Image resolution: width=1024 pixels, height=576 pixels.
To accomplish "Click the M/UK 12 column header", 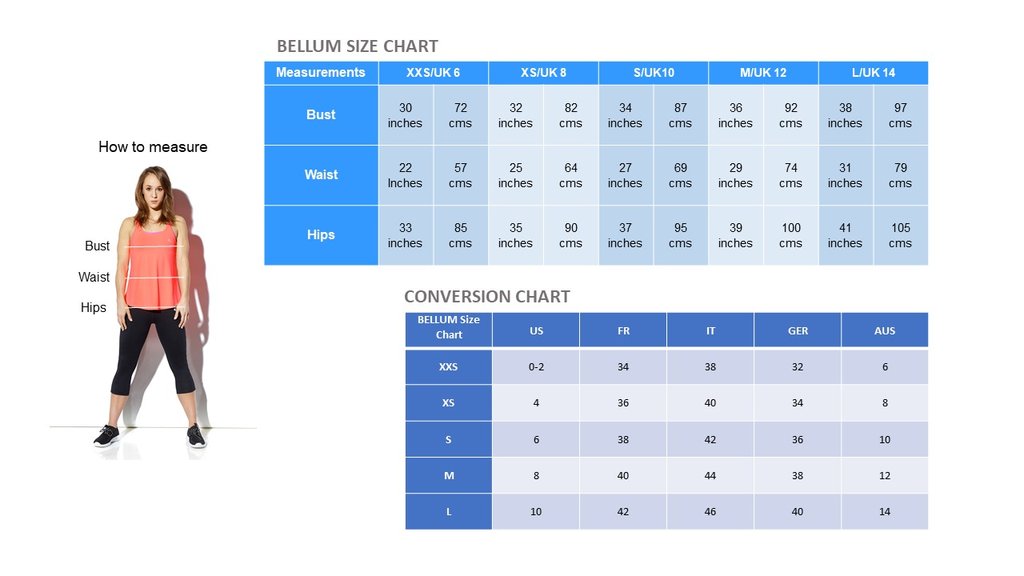I will 763,73.
